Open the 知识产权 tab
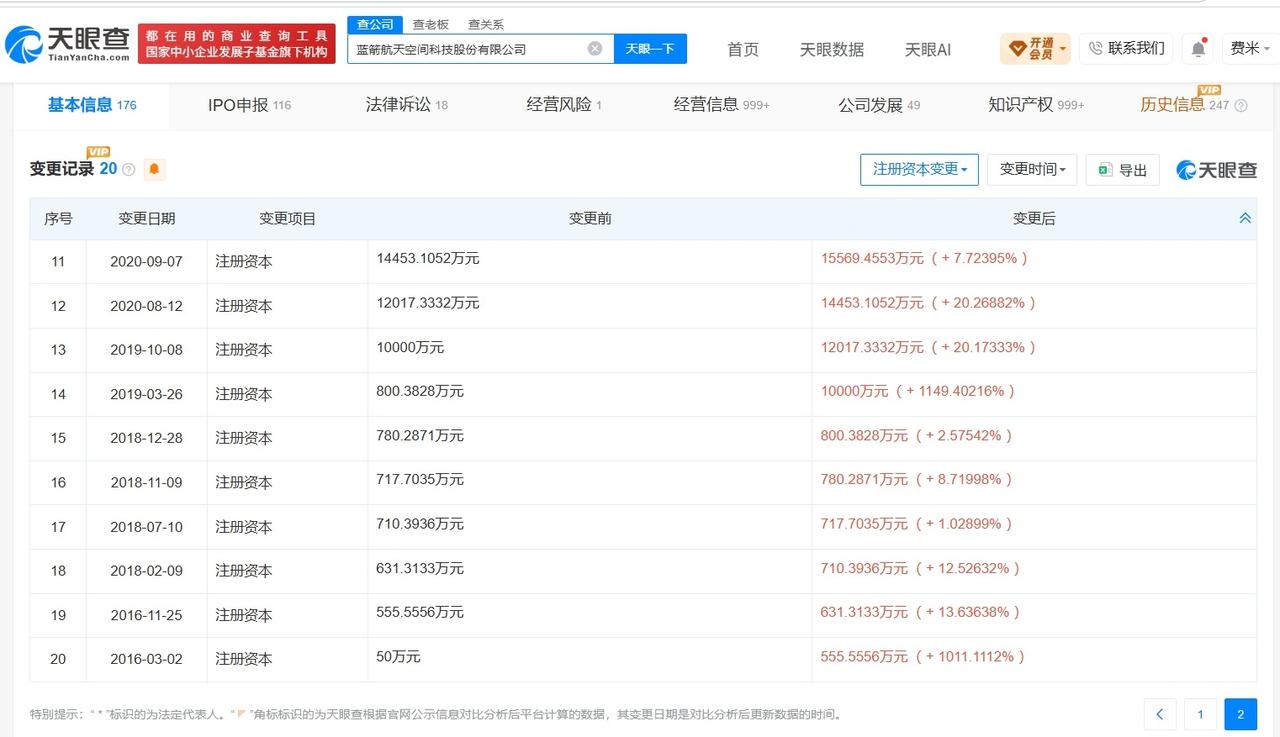 tap(1036, 105)
